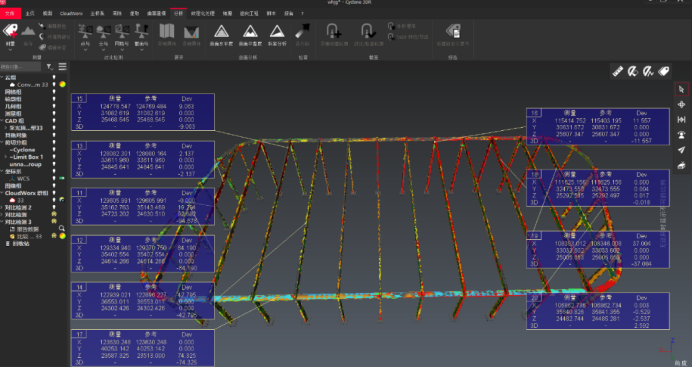Viewport: 692px width, 367px height.
Task: Switch to the CloudWorx ribbon tab
Action: click(x=71, y=13)
